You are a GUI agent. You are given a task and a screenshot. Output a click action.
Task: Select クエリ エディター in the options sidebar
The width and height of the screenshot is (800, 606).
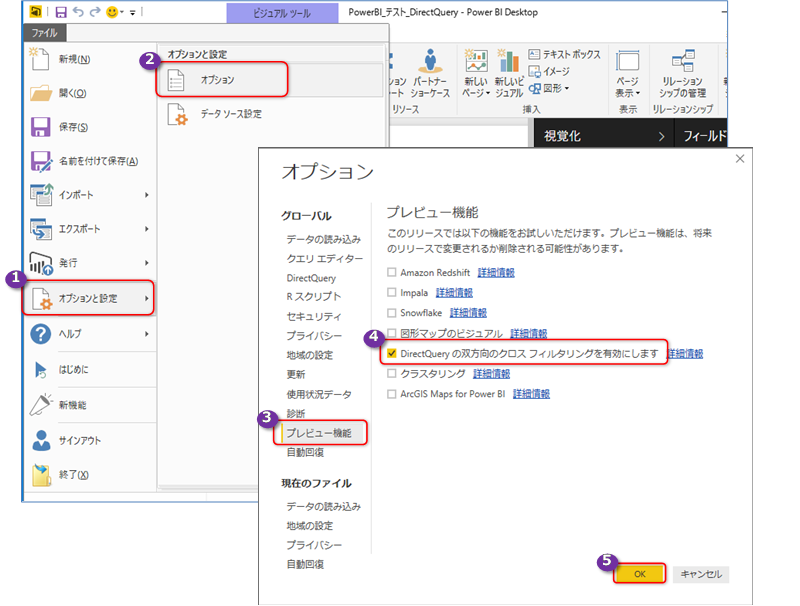click(324, 259)
